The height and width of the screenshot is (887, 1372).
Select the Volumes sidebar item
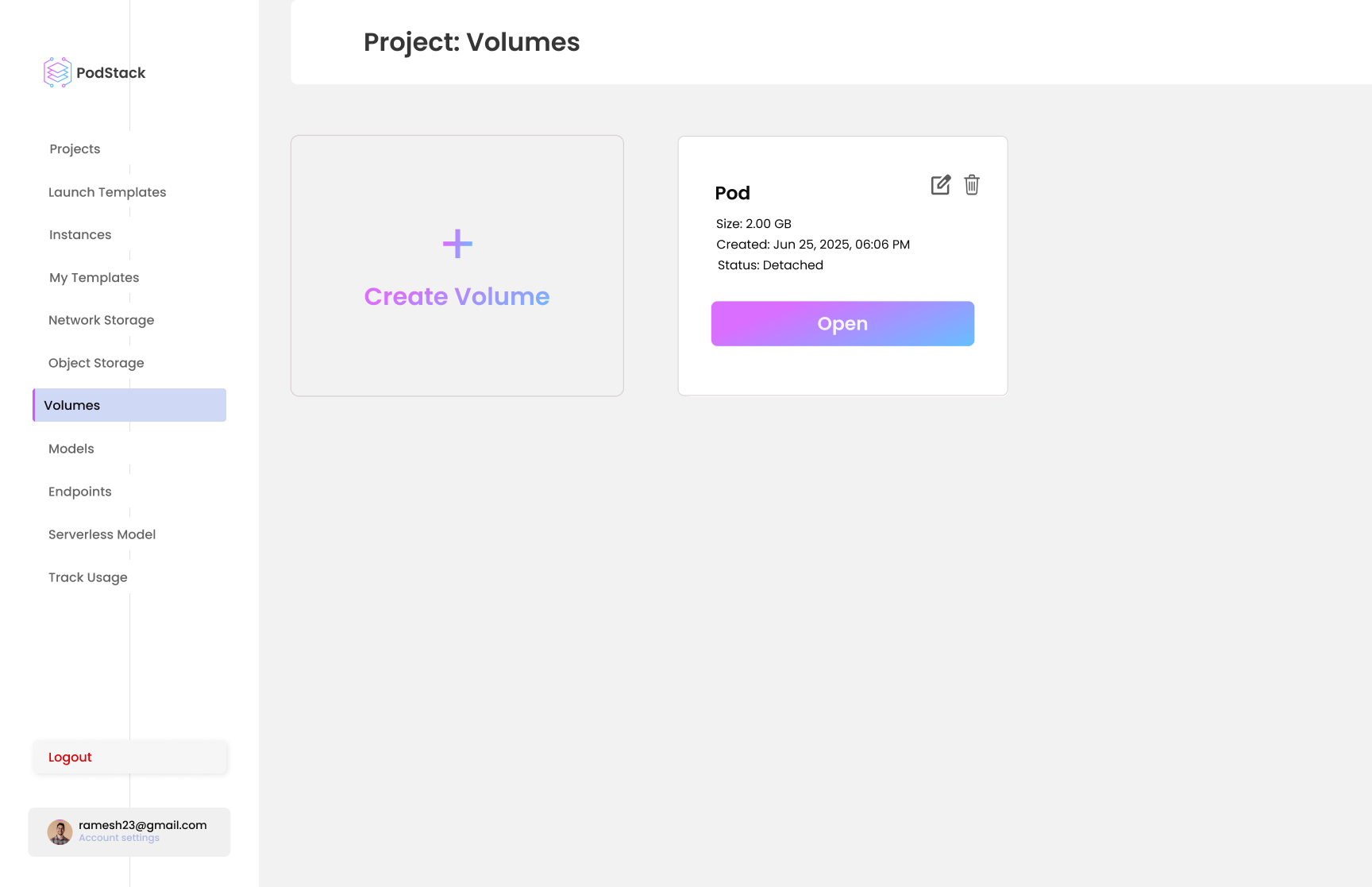tap(72, 405)
